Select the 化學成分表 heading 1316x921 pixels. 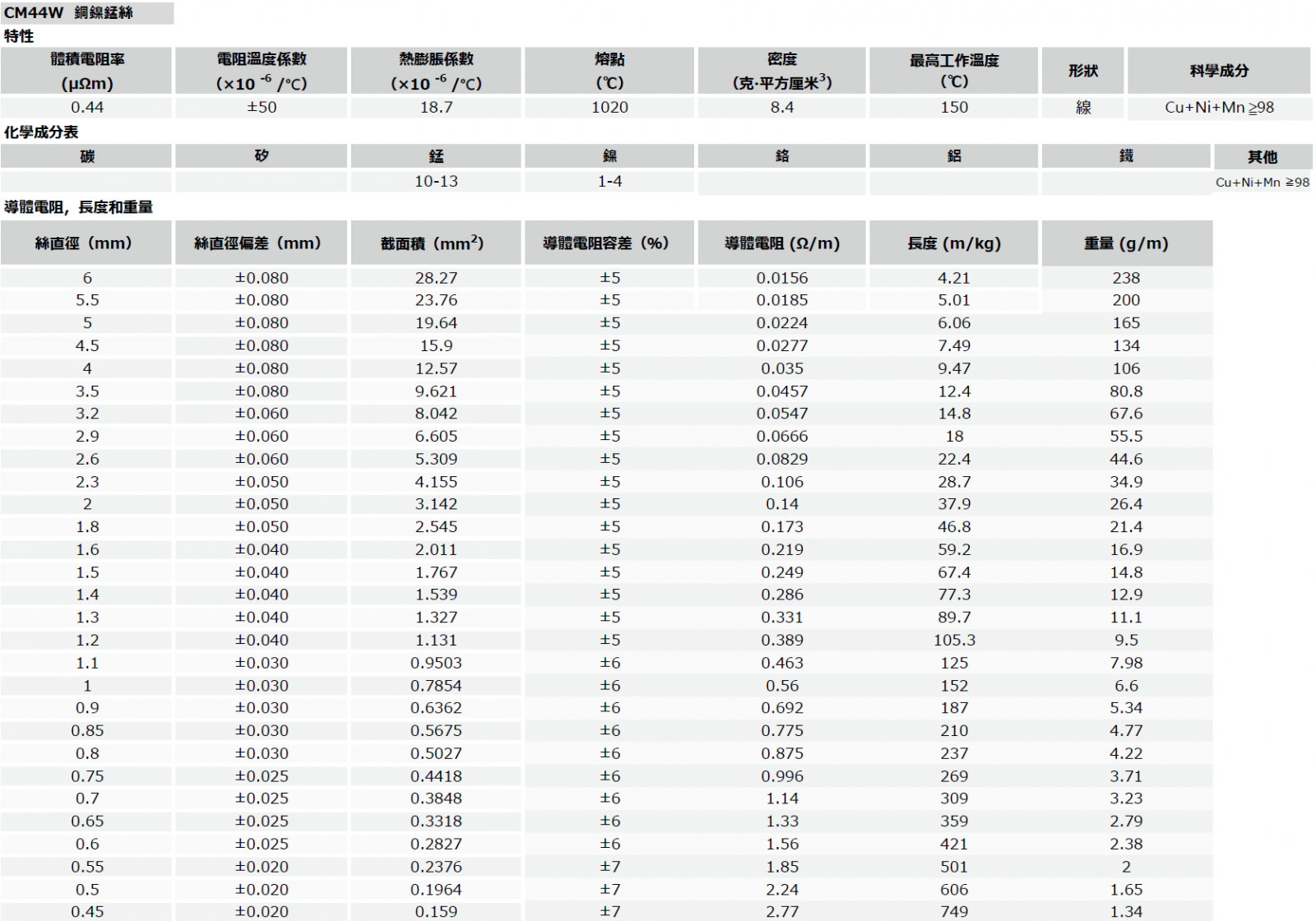[41, 132]
